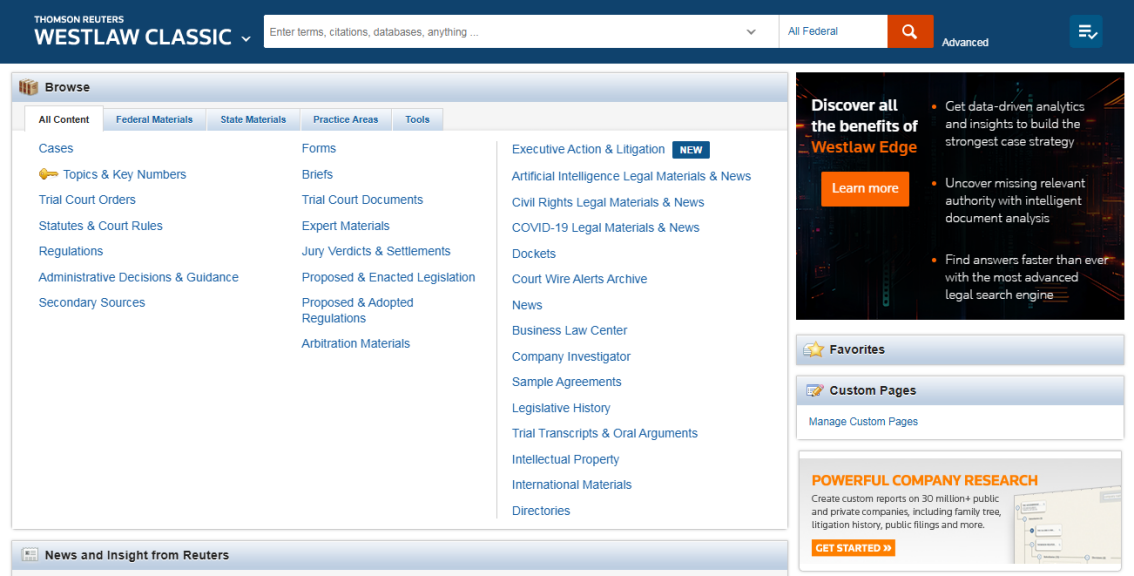Open Administrative Decisions & Guidance
The width and height of the screenshot is (1134, 576).
tap(138, 277)
